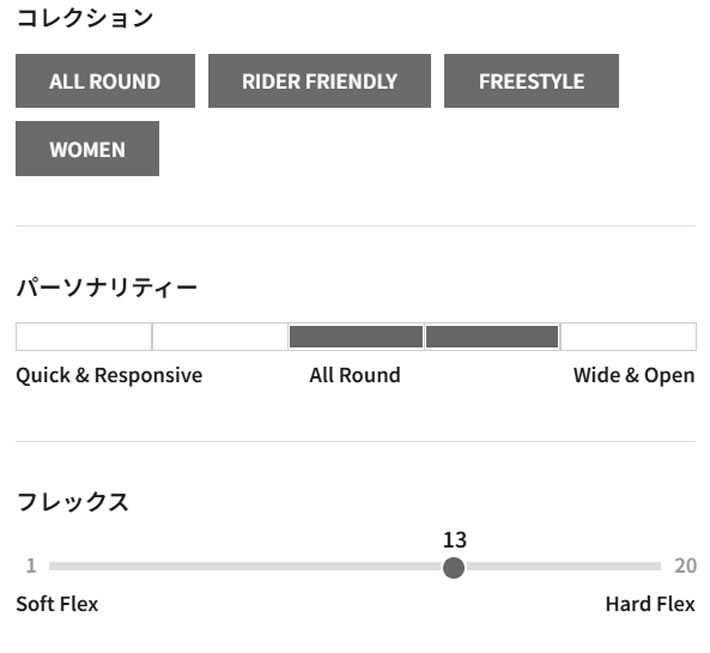710x653 pixels.
Task: Click the Soft Flex label
Action: tap(57, 604)
